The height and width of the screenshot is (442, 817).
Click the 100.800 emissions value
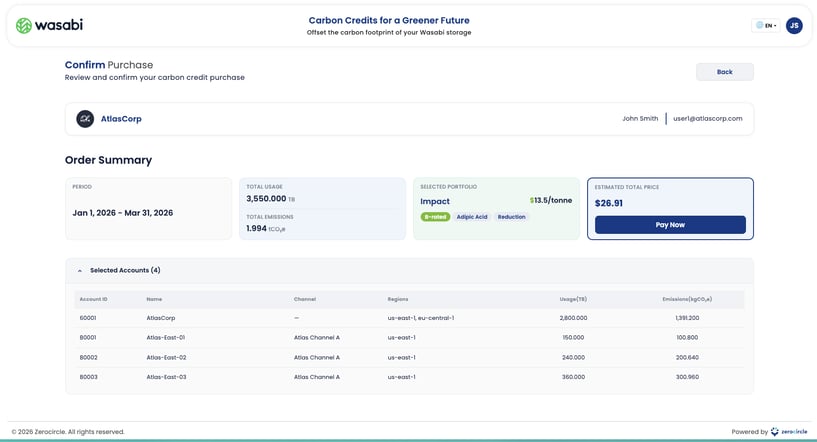pos(687,338)
